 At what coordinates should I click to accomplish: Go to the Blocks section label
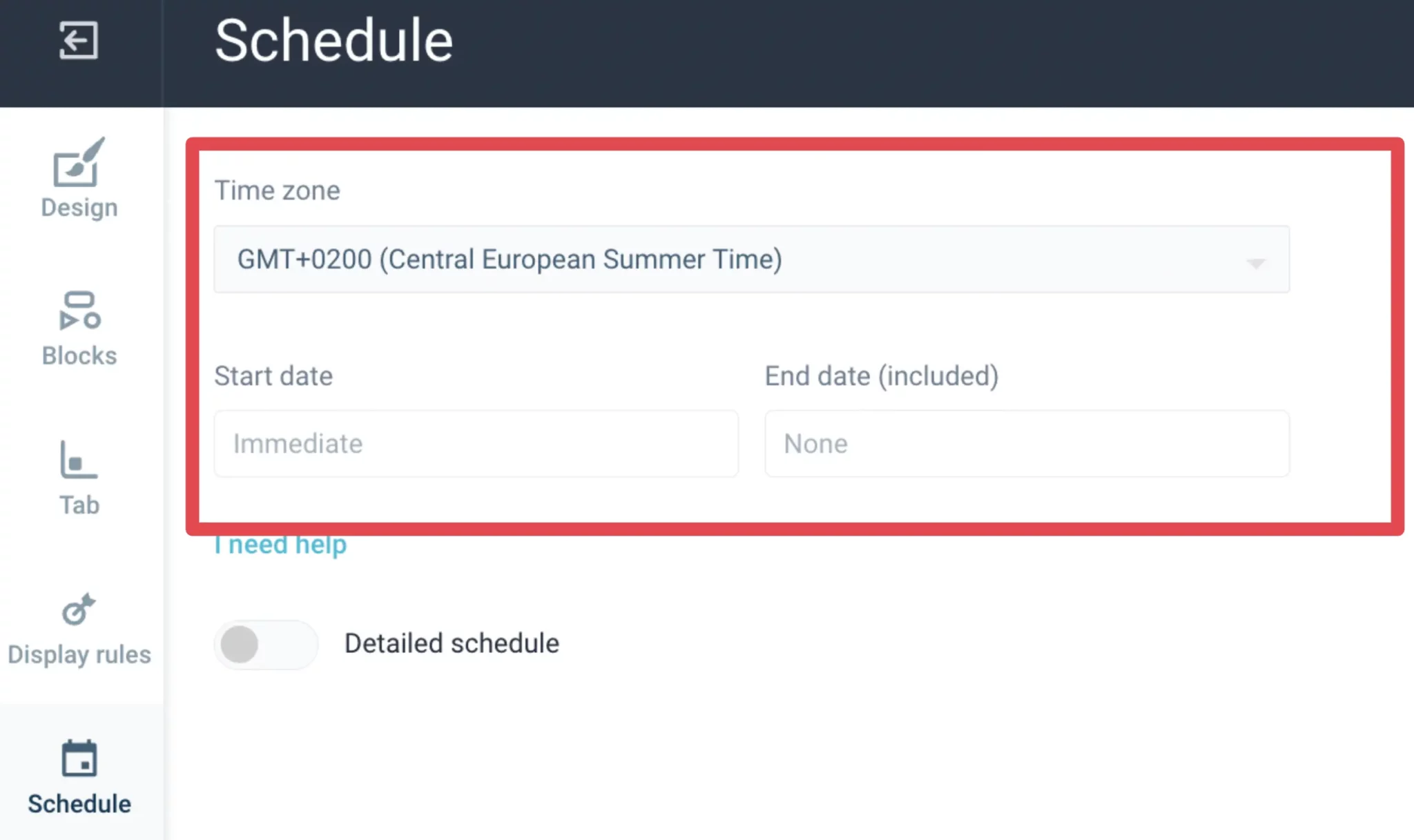79,355
